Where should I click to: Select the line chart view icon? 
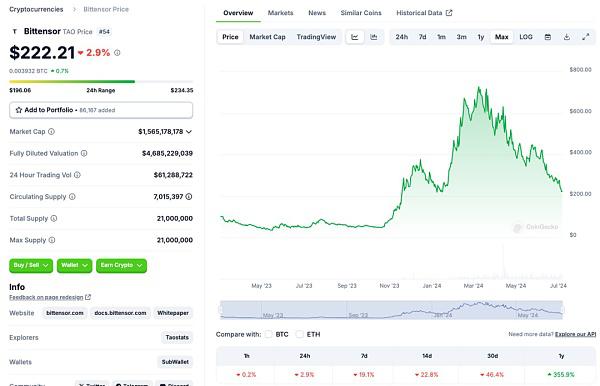[355, 37]
